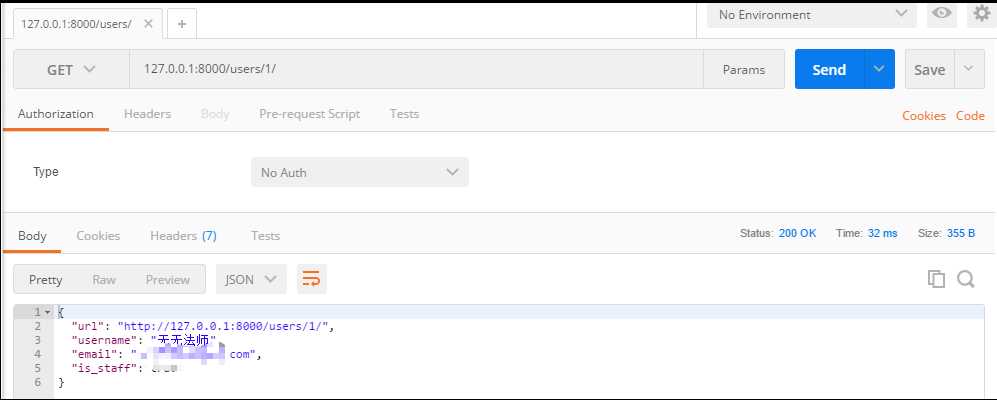997x400 pixels.
Task: Click the environment quick look eye icon
Action: (941, 14)
